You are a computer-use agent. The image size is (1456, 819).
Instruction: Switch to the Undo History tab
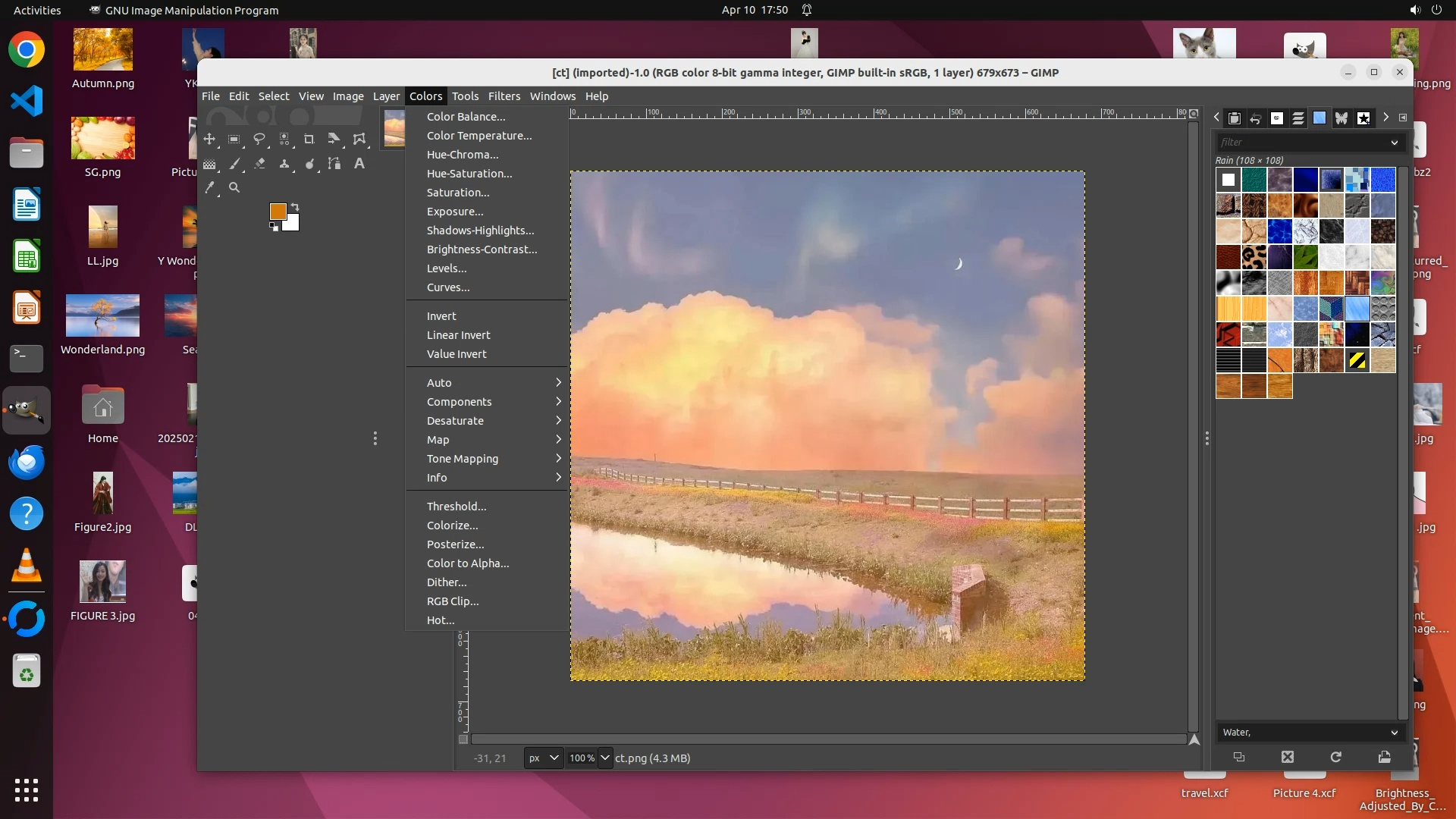coord(1255,118)
